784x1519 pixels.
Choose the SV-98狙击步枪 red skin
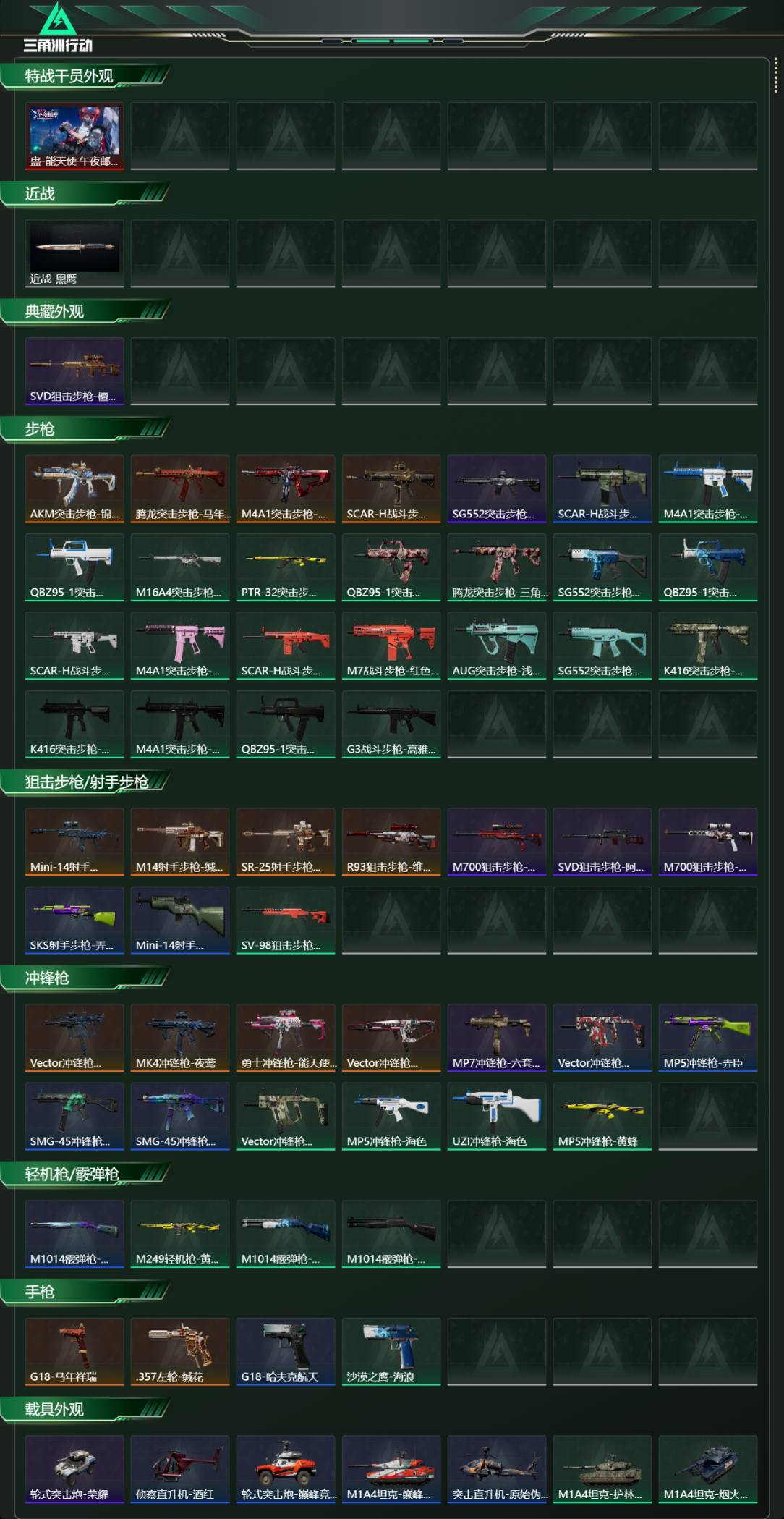286,920
